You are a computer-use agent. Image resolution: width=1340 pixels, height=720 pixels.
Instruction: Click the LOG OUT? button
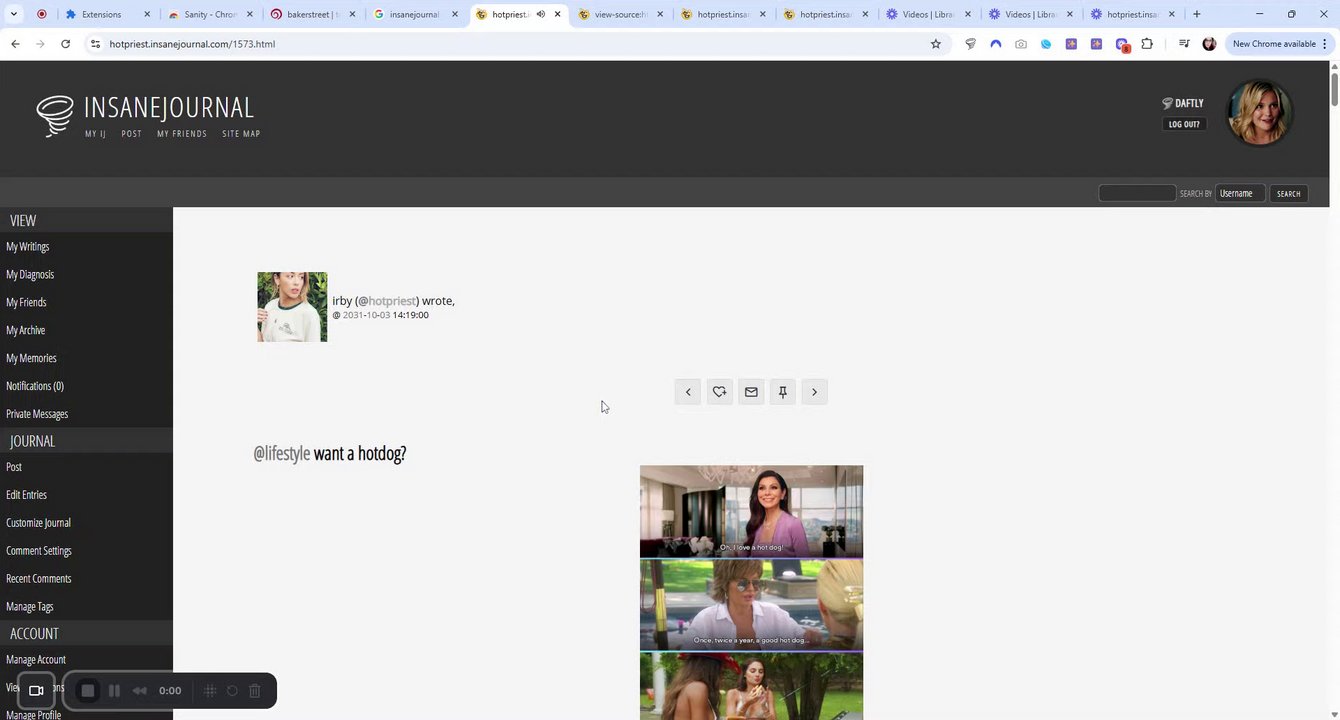click(1184, 124)
